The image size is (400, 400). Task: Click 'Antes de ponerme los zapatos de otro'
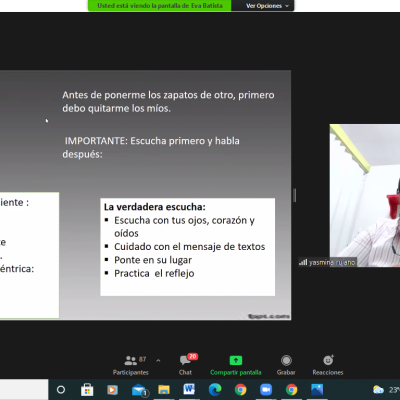[149, 95]
